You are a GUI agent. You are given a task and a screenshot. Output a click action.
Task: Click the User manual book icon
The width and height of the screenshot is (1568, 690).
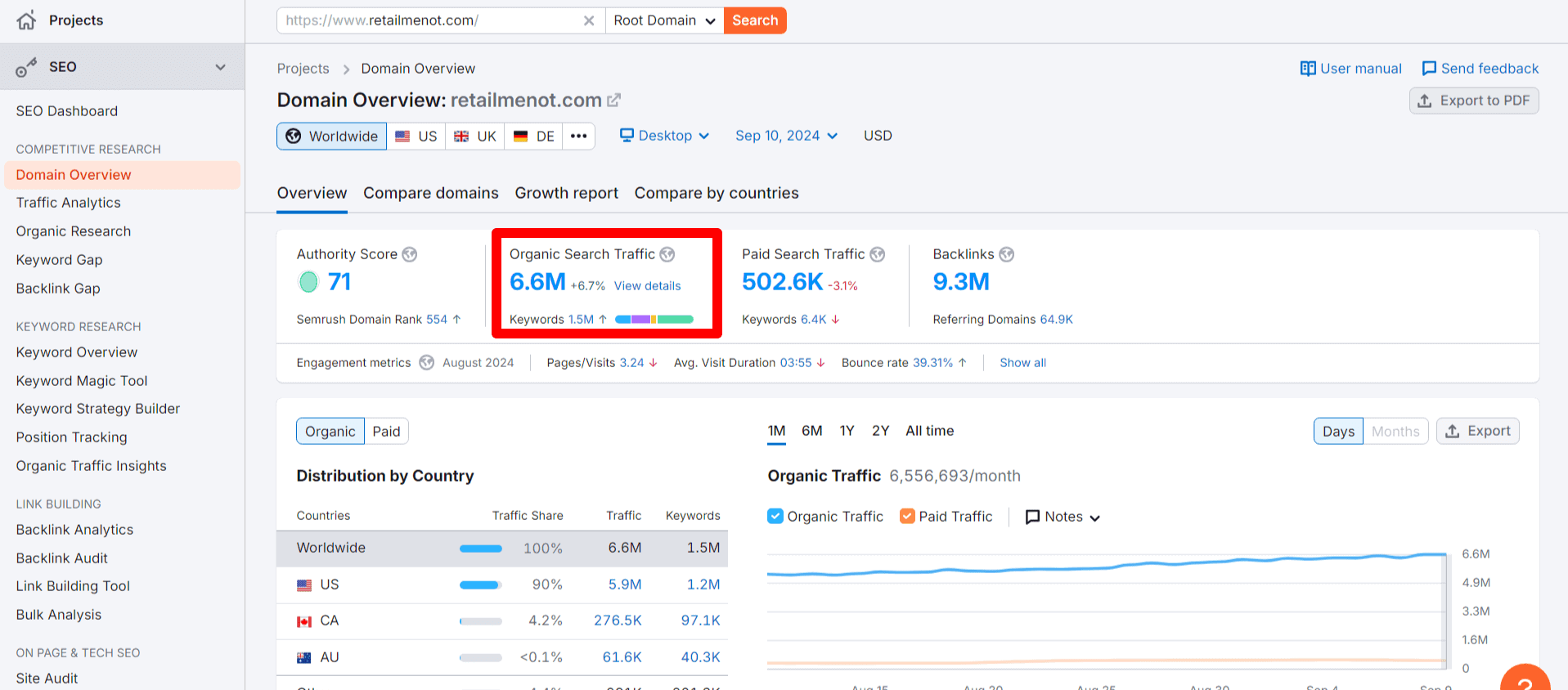click(1308, 69)
